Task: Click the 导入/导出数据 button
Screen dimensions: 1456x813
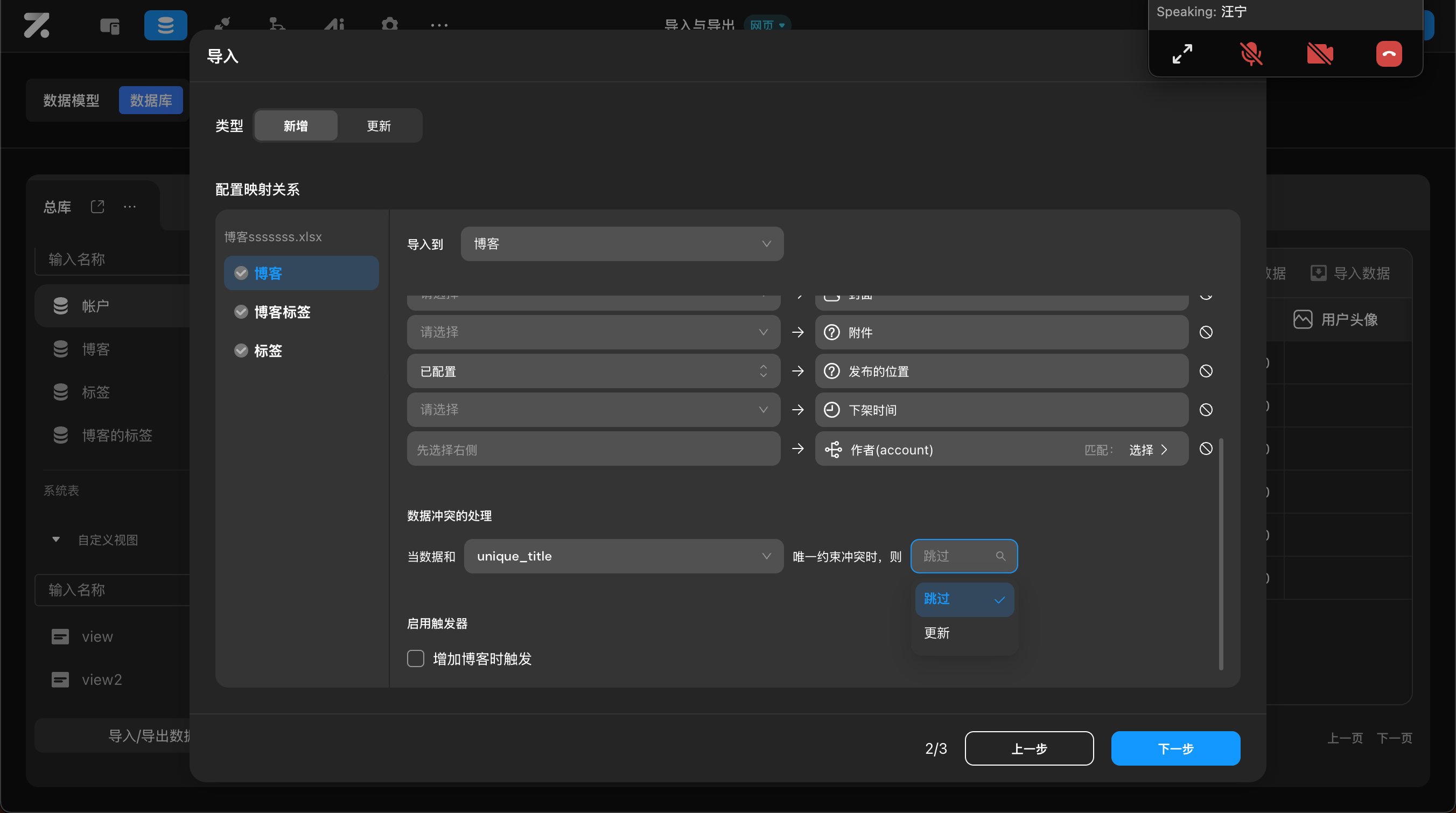Action: (113, 735)
